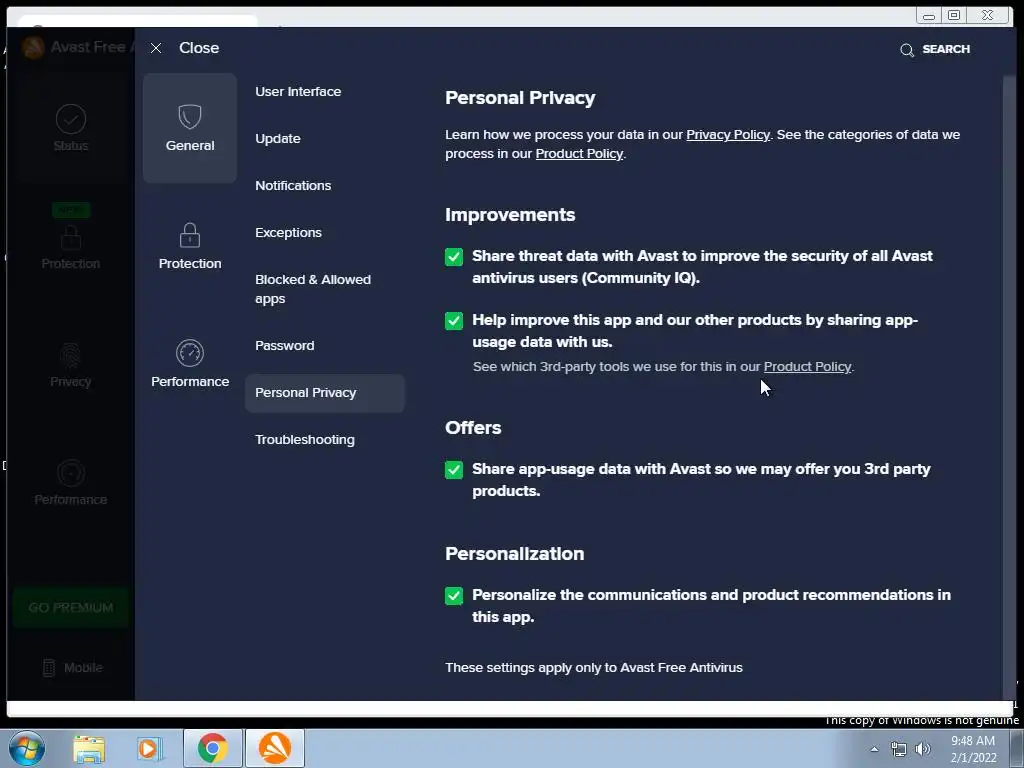Click the Personal Privacy page heading
The width and height of the screenshot is (1024, 768).
[x=520, y=98]
